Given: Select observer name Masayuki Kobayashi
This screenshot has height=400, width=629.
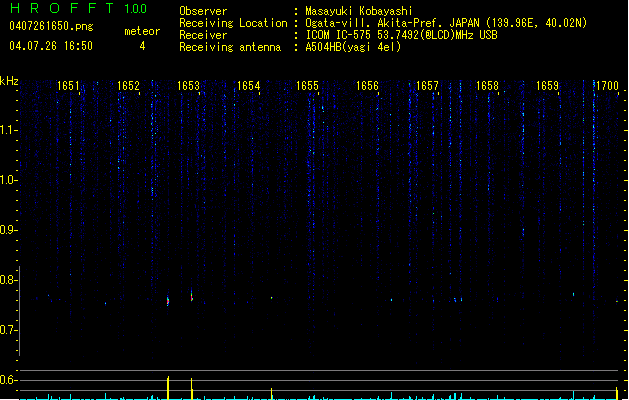Looking at the screenshot, I should [359, 11].
